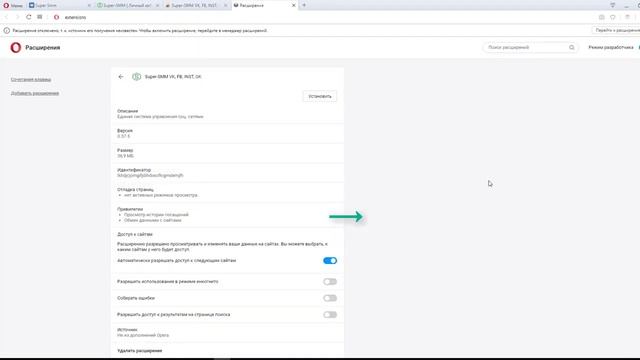Go back with the browser back arrow

(x=6, y=17)
